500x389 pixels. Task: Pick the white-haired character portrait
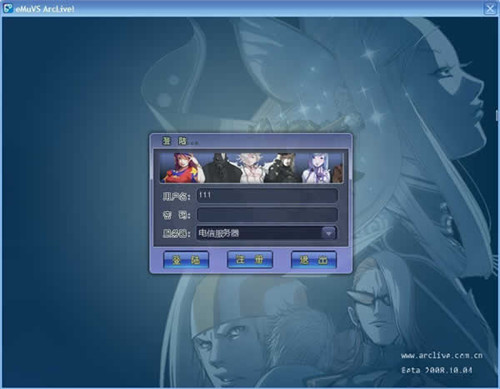pos(252,168)
